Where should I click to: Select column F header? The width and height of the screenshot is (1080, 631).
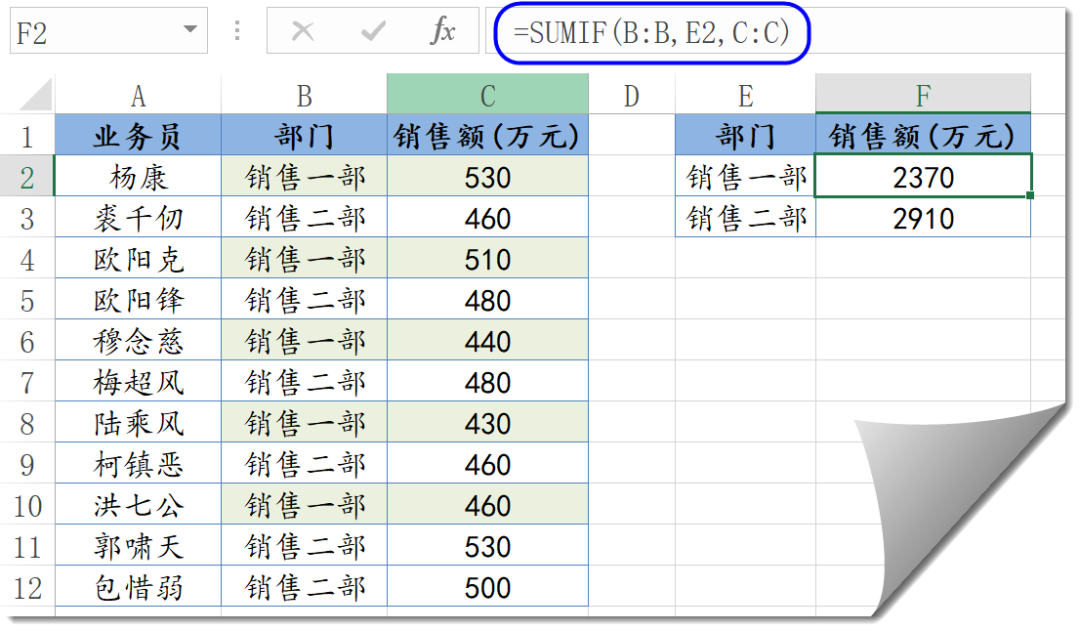(x=923, y=94)
